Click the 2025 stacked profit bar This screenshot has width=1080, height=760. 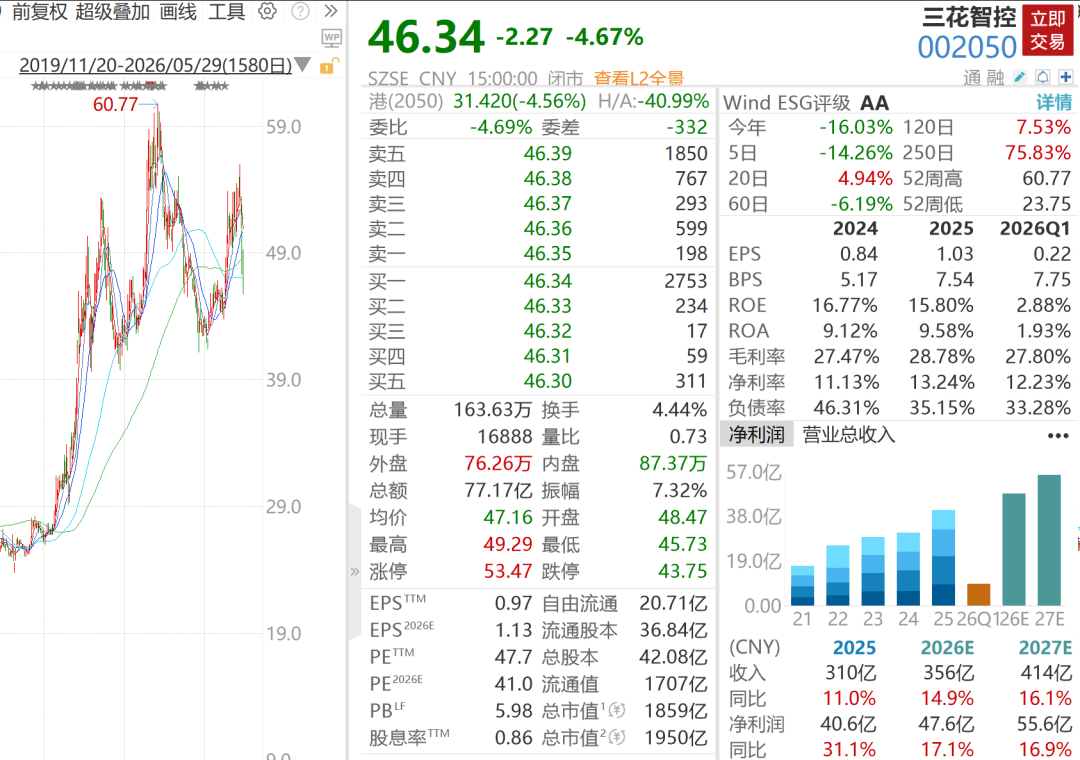pos(943,557)
